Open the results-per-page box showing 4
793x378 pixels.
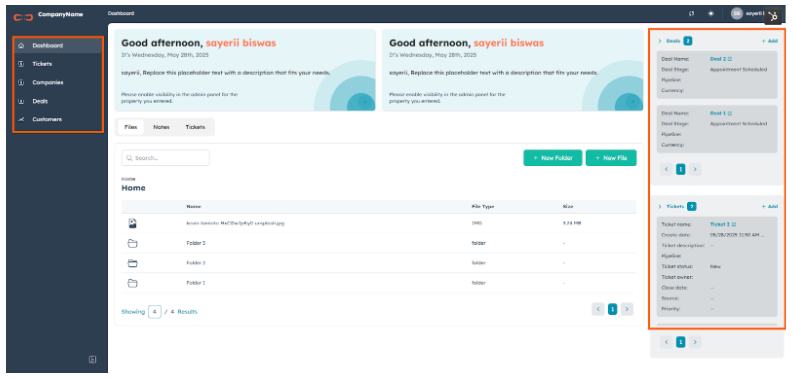pyautogui.click(x=155, y=312)
